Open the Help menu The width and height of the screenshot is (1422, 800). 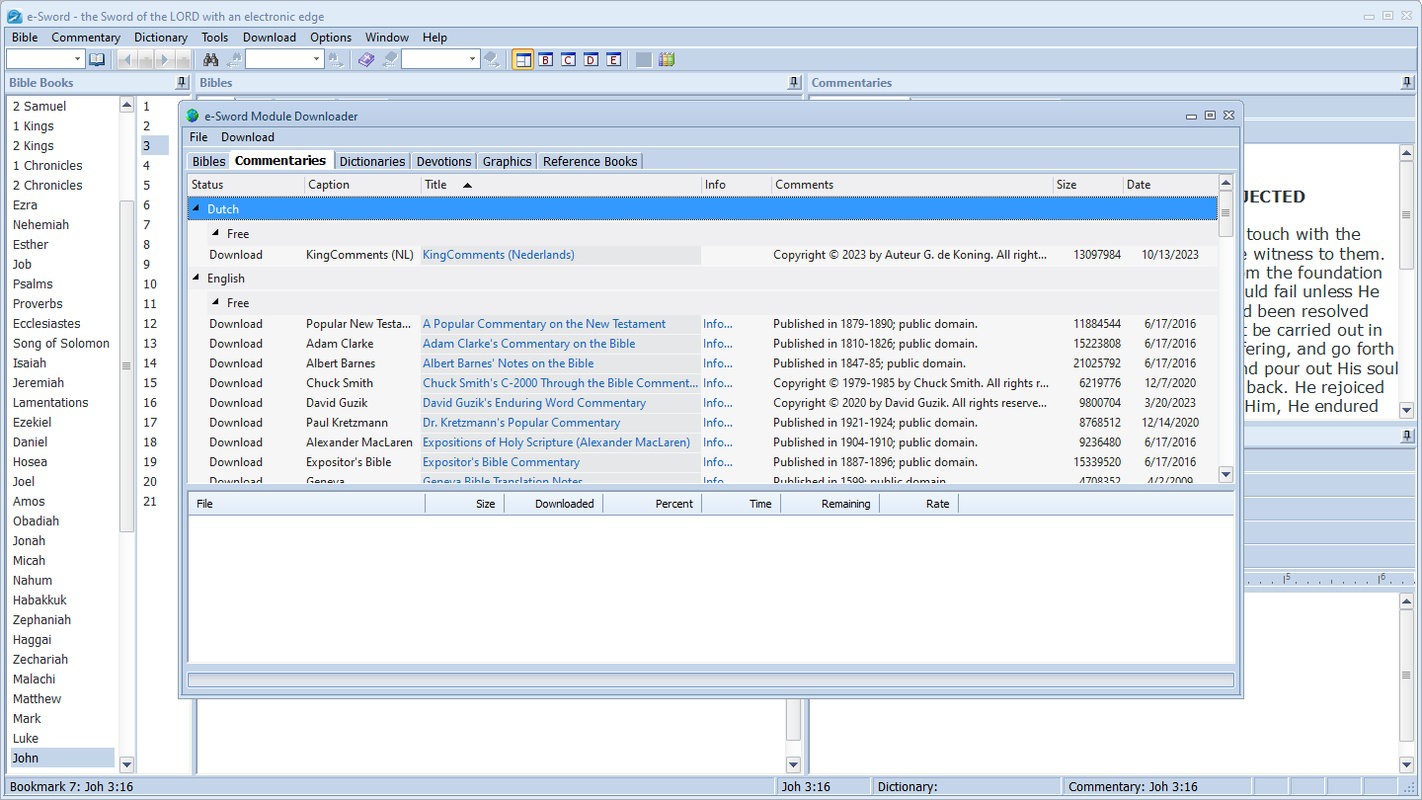tap(435, 37)
